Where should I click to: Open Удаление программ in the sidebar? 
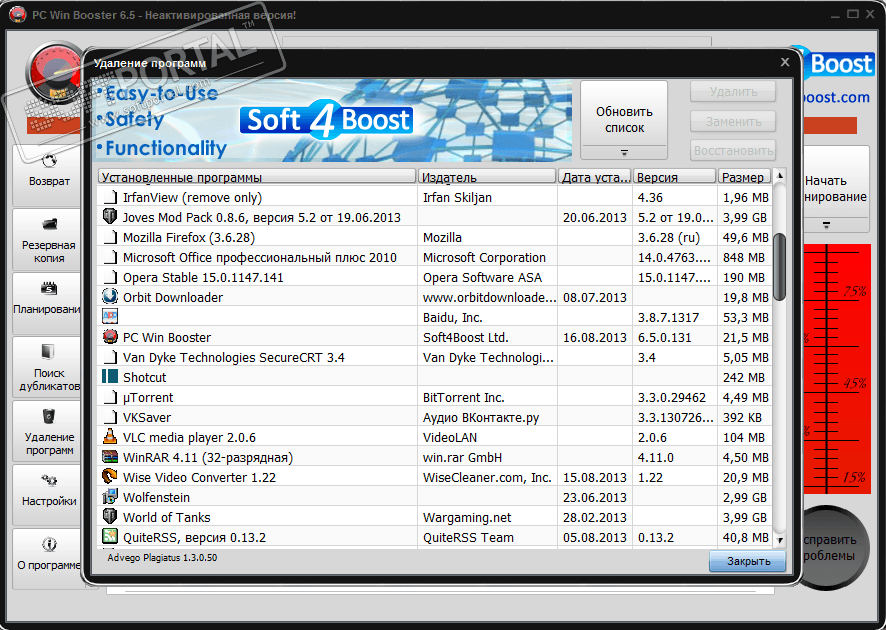click(x=49, y=431)
